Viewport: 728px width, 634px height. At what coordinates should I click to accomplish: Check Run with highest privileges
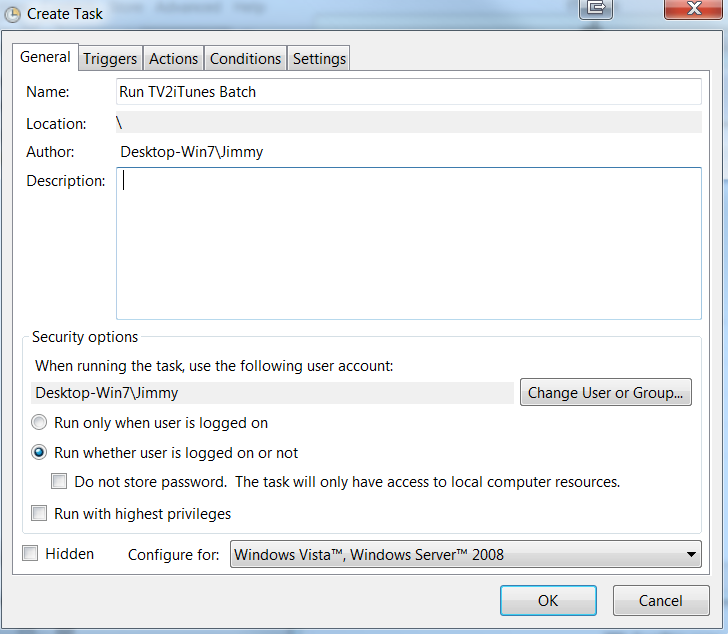(x=39, y=513)
